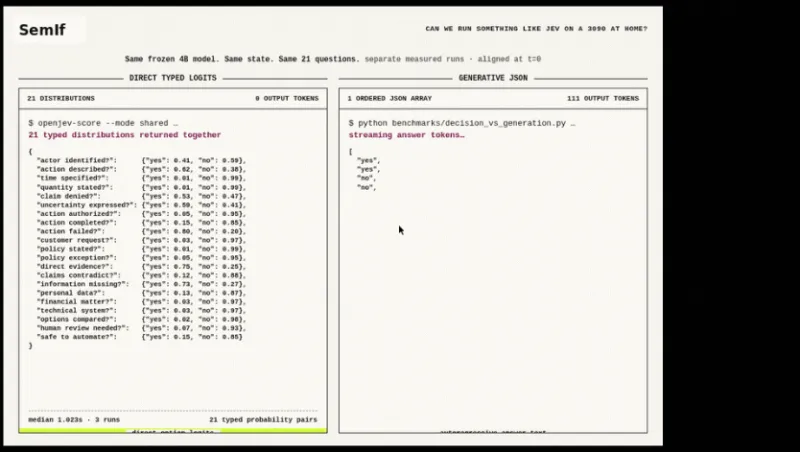800x452 pixels.
Task: Select the "safe to automate?" row
Action: tap(139, 337)
